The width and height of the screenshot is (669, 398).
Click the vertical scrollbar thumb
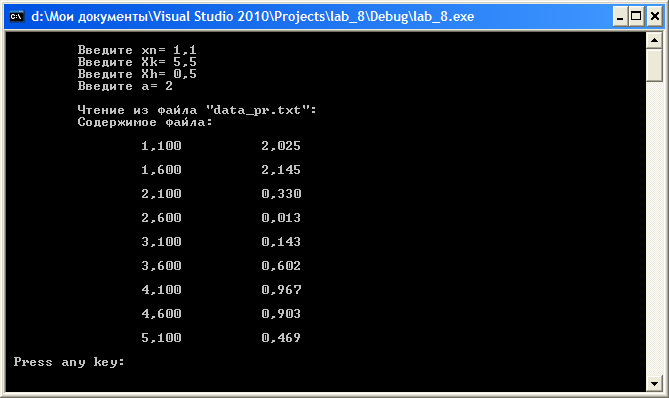654,65
